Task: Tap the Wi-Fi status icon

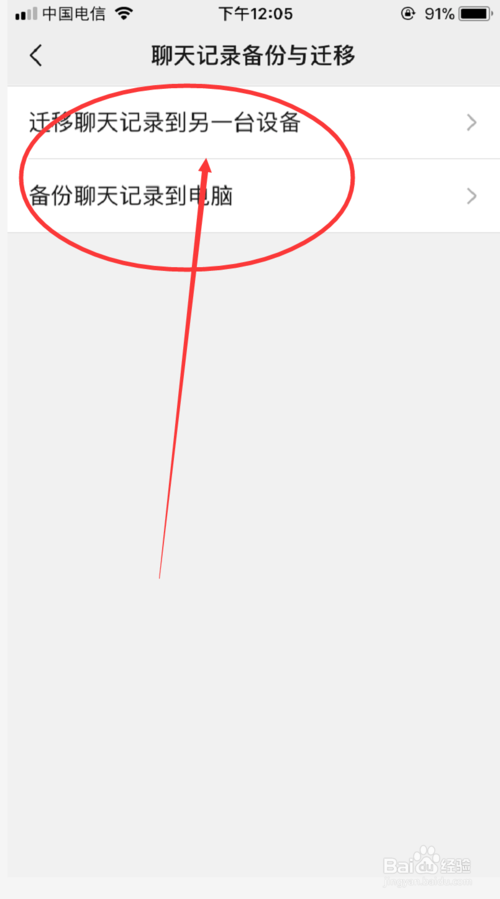Action: click(123, 14)
